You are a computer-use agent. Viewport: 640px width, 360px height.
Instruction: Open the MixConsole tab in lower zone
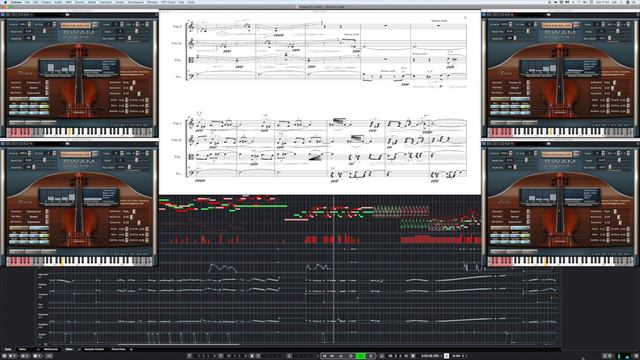[x=51, y=349]
